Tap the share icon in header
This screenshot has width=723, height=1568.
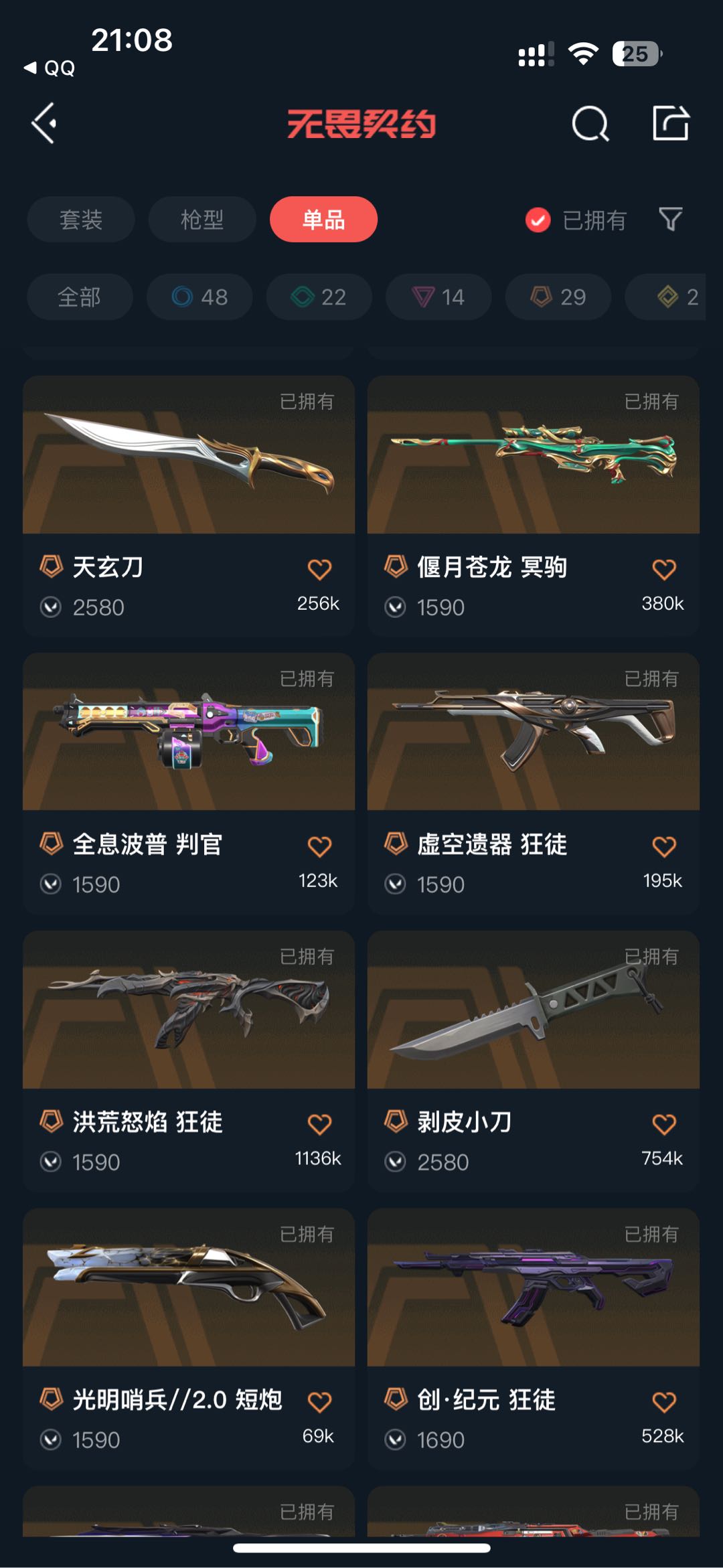click(670, 123)
